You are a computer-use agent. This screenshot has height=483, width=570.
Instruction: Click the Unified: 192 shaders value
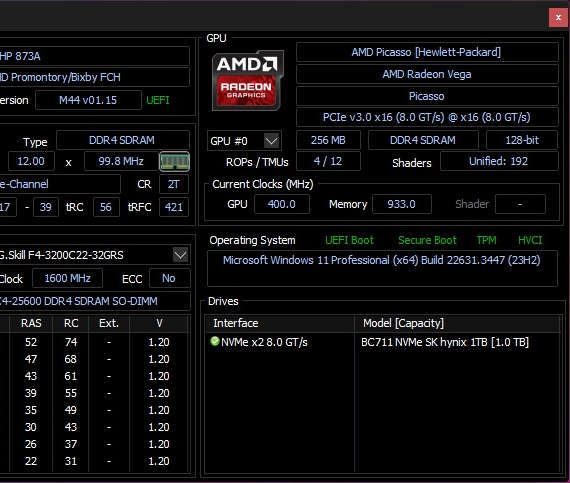499,161
